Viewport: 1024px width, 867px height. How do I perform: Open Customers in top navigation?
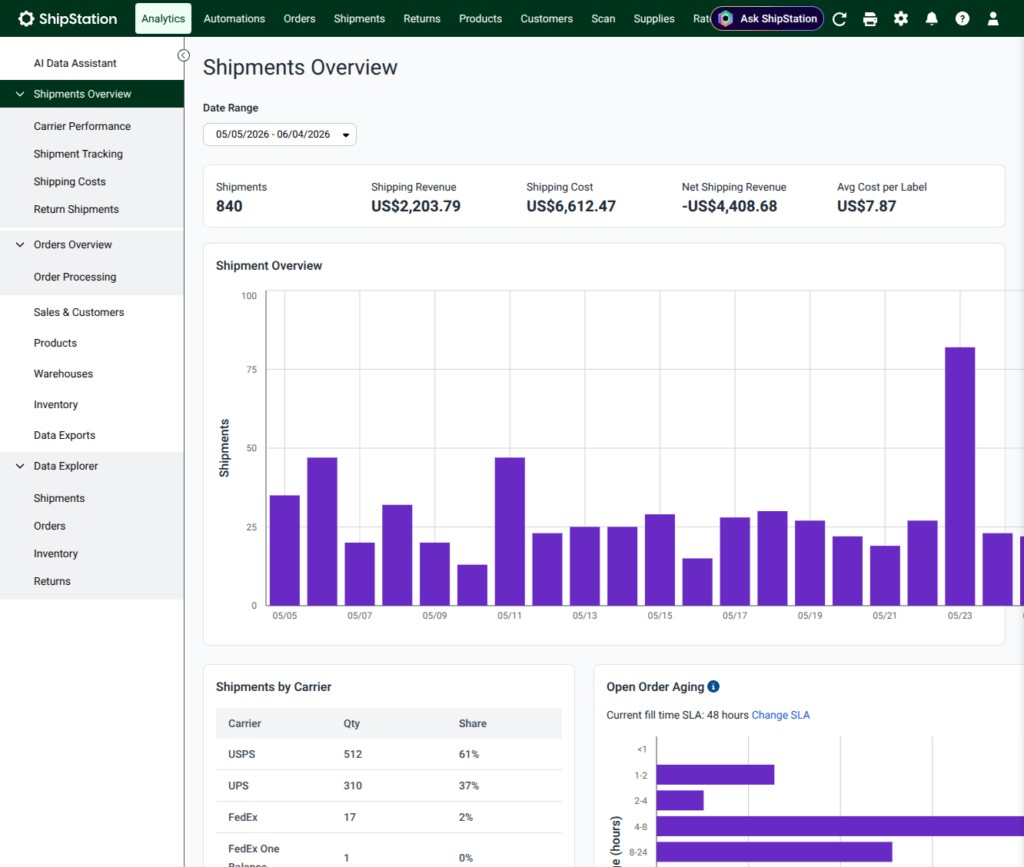[x=547, y=18]
